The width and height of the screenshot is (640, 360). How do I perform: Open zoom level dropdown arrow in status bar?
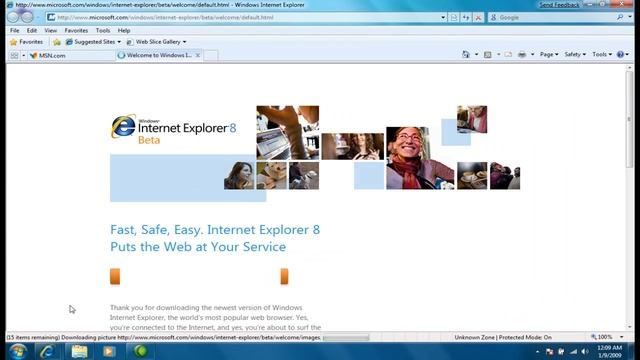coord(622,337)
